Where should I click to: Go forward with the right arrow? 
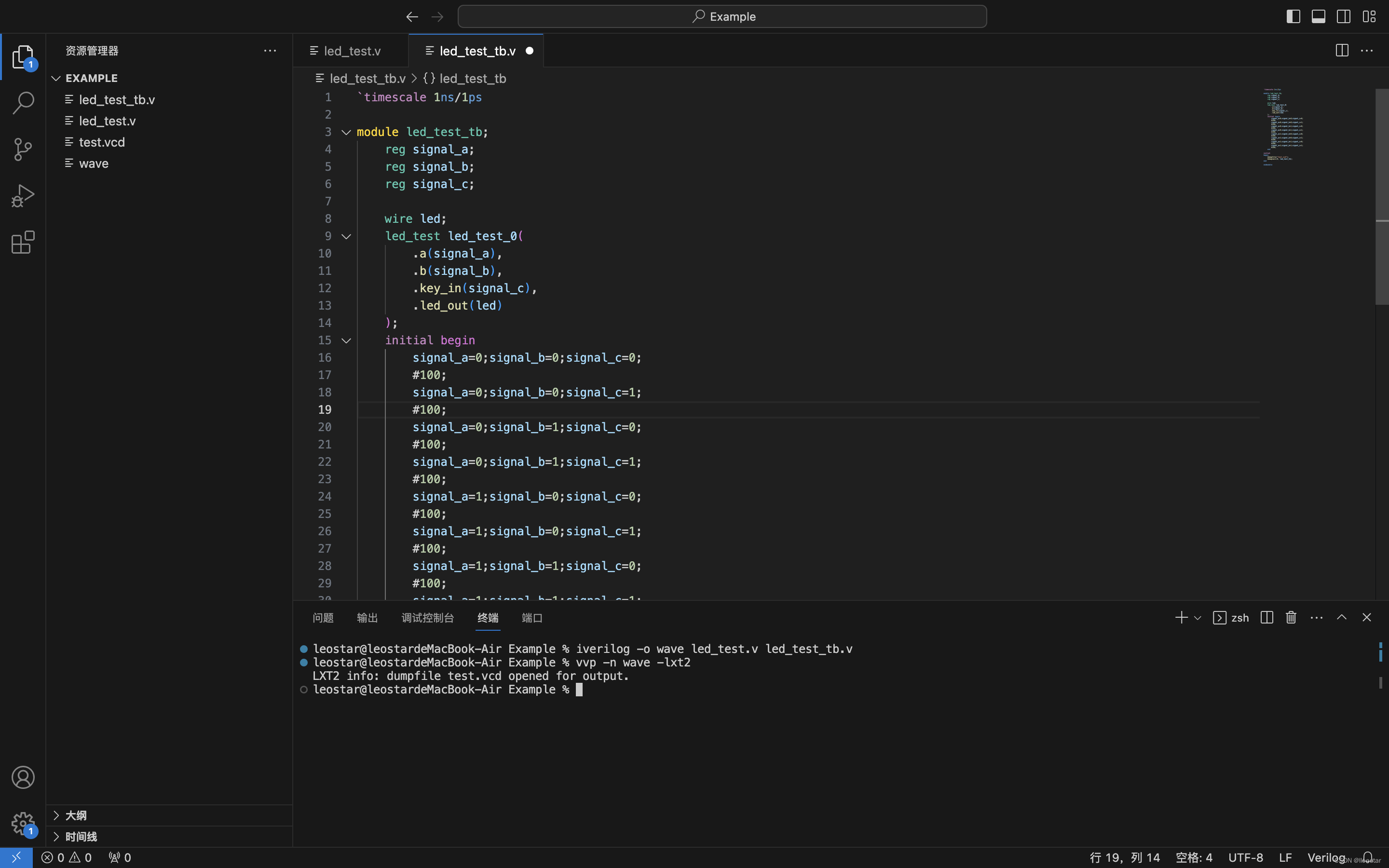pyautogui.click(x=437, y=17)
